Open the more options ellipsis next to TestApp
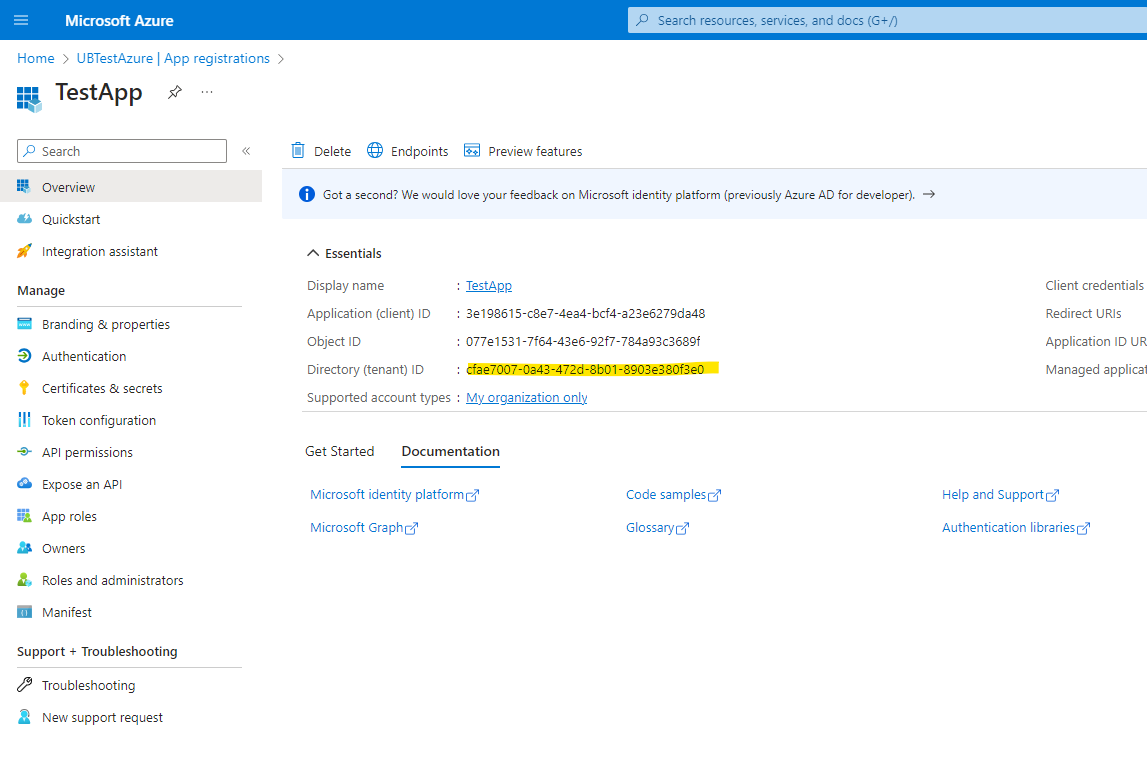The height and width of the screenshot is (779, 1147). click(207, 92)
